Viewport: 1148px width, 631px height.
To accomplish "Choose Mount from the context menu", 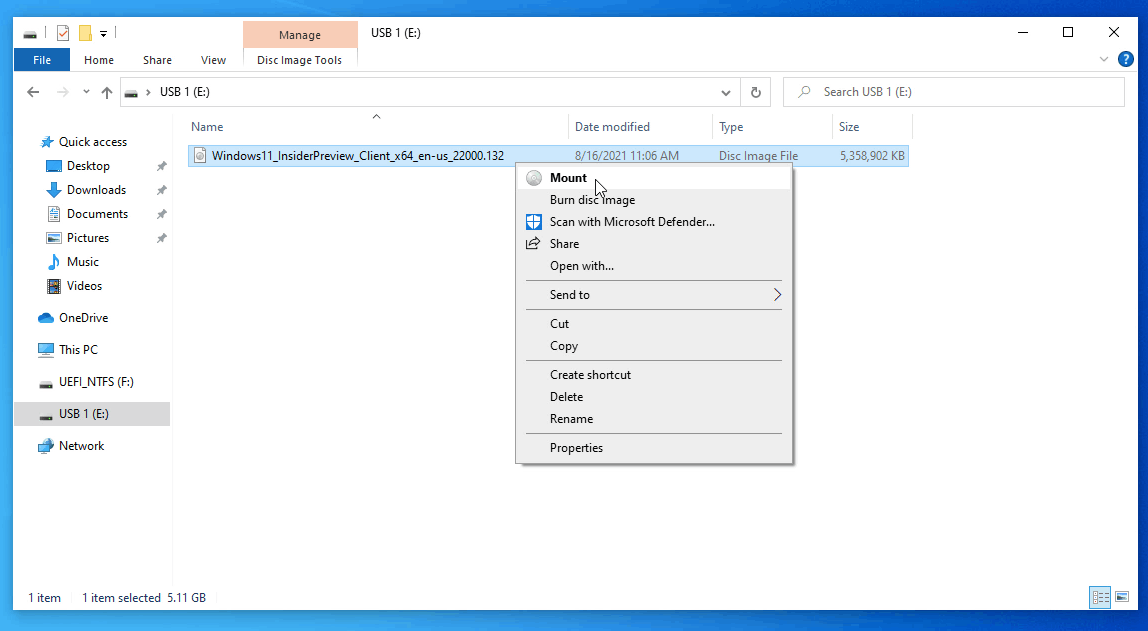I will point(654,178).
